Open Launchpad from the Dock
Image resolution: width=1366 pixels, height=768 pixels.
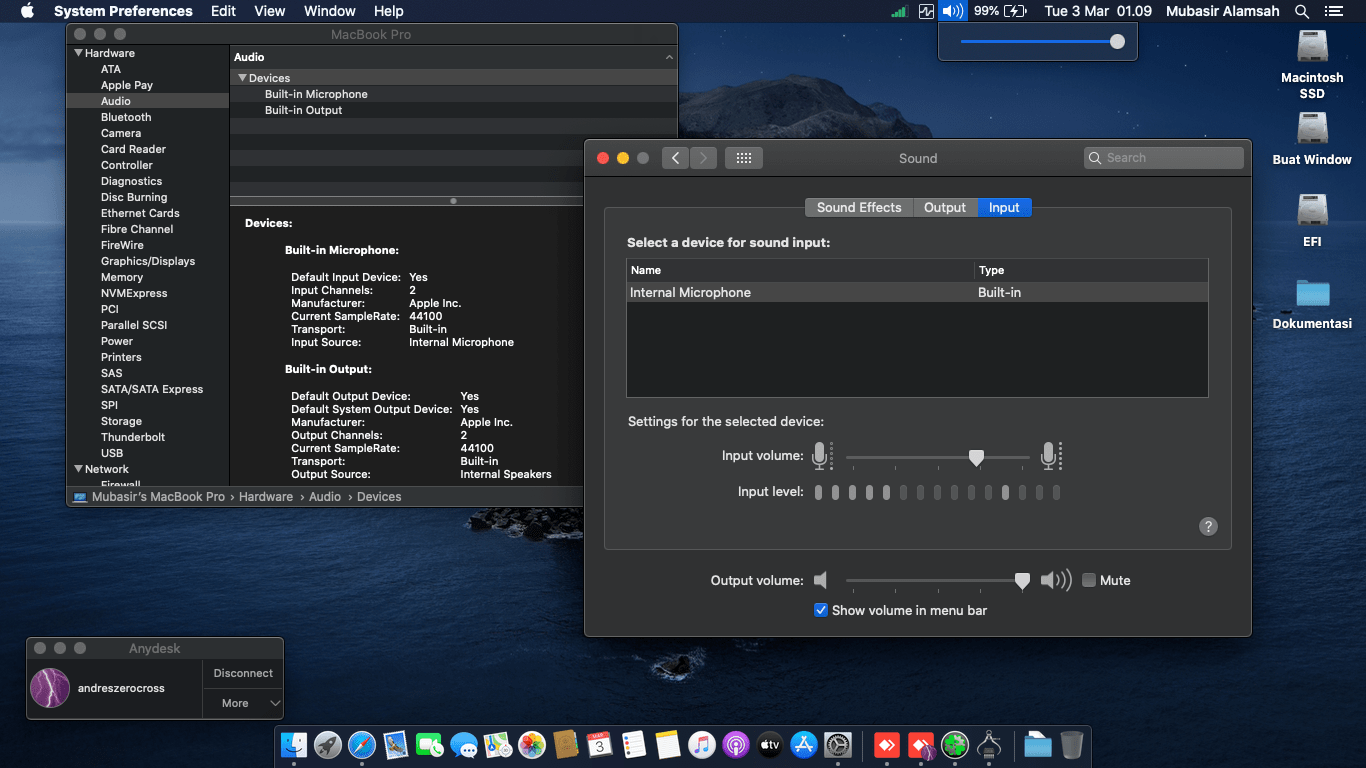point(328,745)
